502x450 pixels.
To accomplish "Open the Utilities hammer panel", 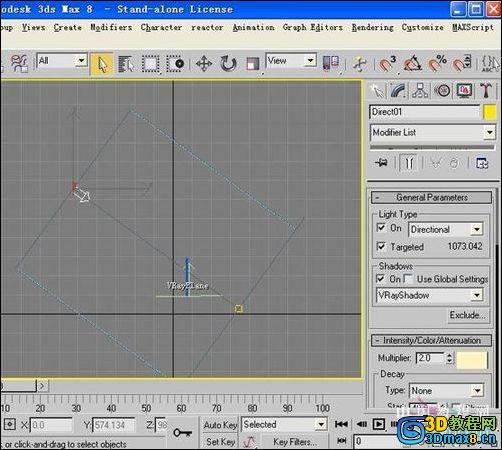I will click(486, 91).
